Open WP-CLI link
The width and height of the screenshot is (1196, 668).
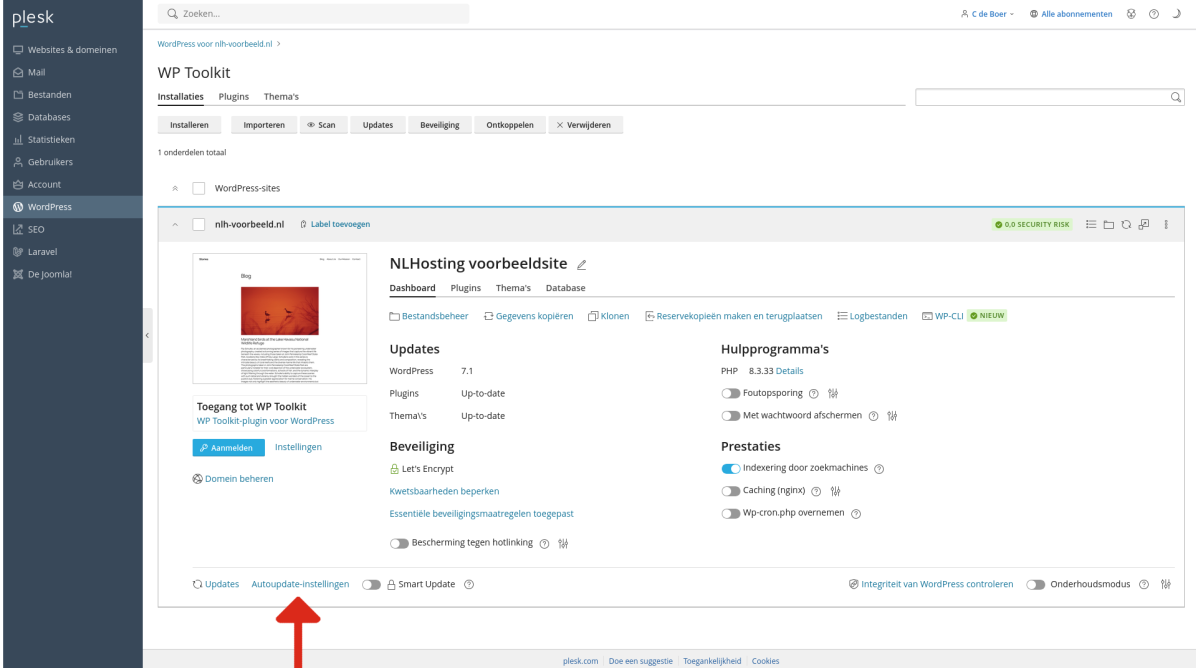click(942, 316)
